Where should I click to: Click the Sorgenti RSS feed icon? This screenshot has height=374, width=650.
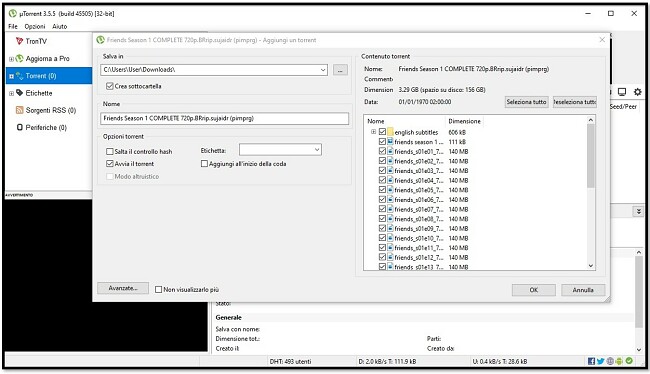coord(19,110)
